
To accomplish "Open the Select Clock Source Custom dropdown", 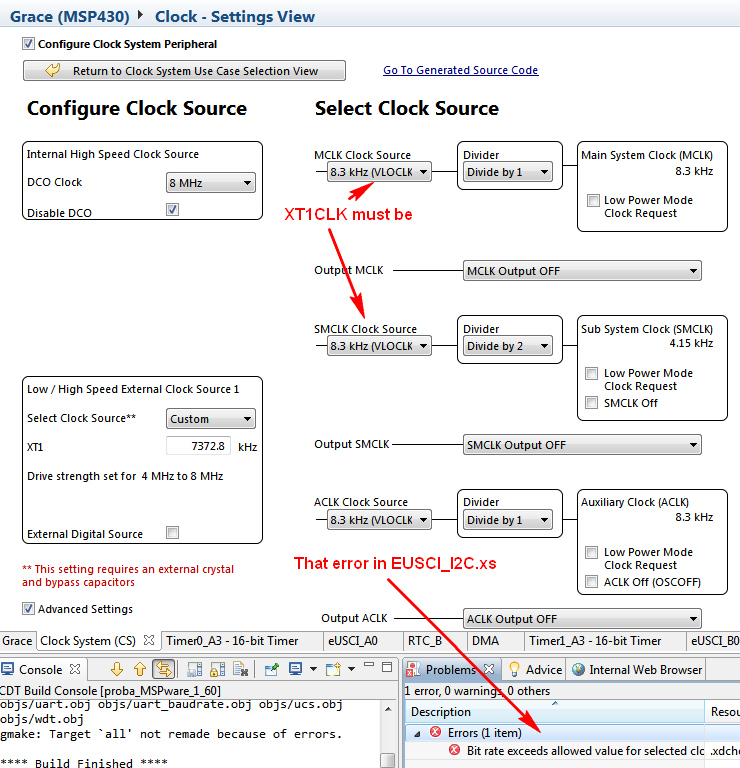I will tap(211, 419).
